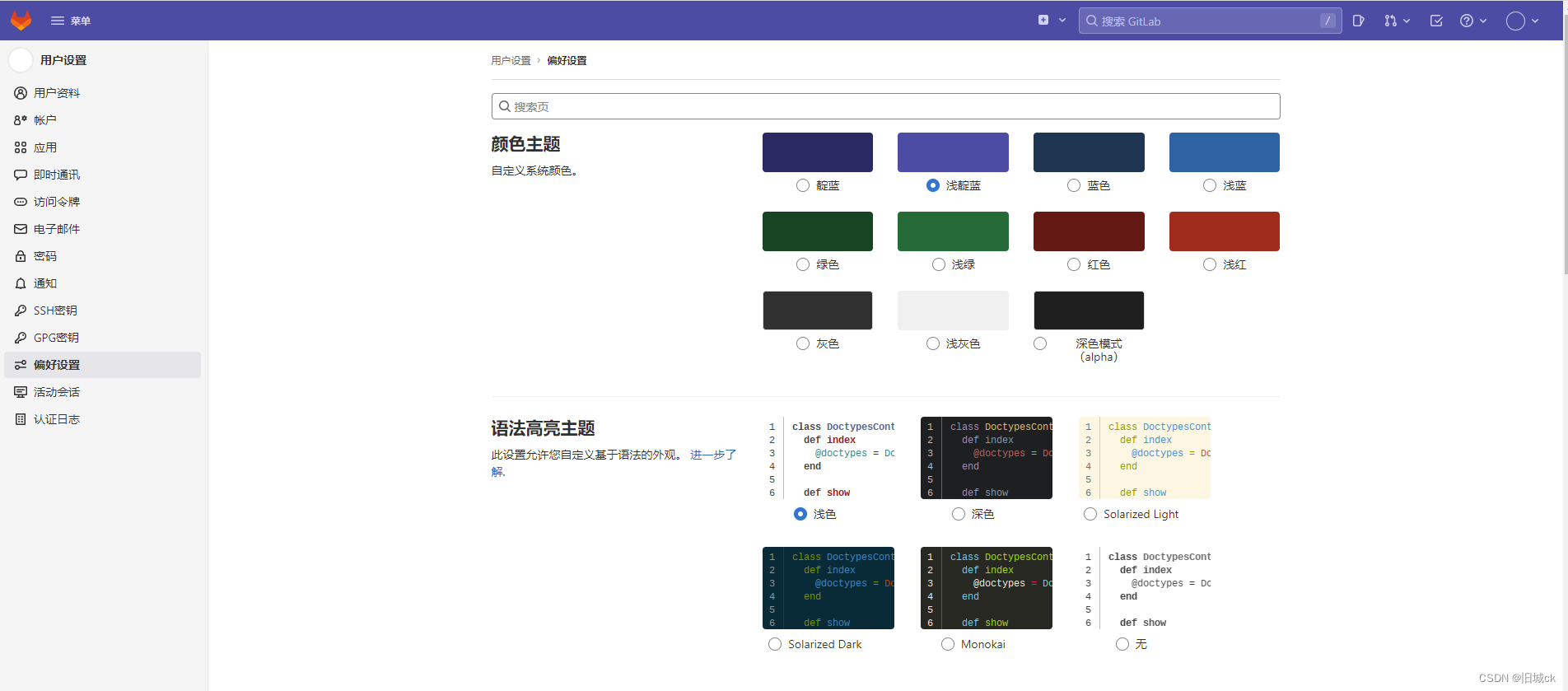Expand the merge requests dropdown chevron
Viewport: 1568px width, 691px height.
click(x=1407, y=21)
